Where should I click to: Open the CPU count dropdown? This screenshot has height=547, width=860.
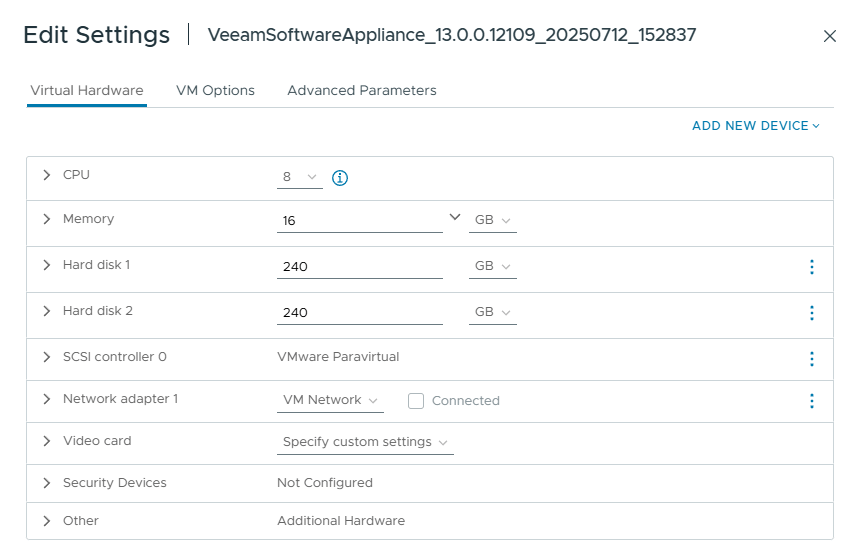299,177
